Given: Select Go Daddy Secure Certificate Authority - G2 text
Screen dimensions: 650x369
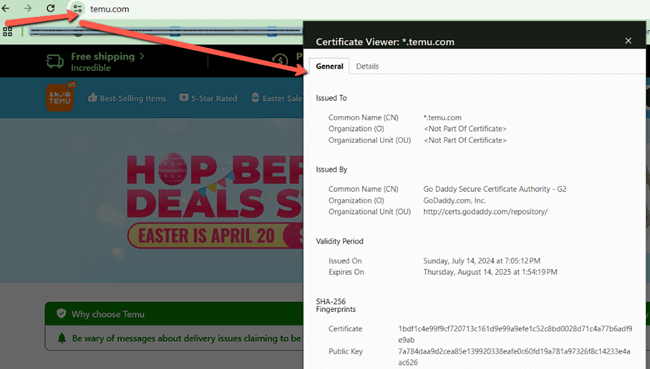Looking at the screenshot, I should (495, 189).
